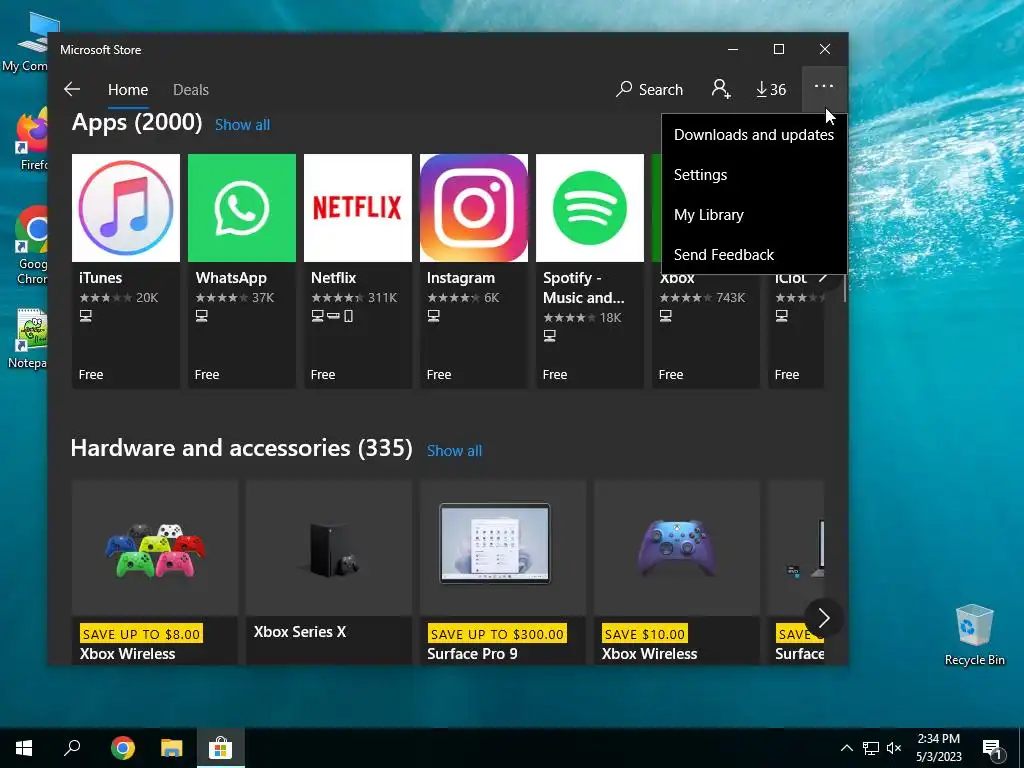
Task: Click Microsoft Store taskbar icon
Action: click(221, 748)
